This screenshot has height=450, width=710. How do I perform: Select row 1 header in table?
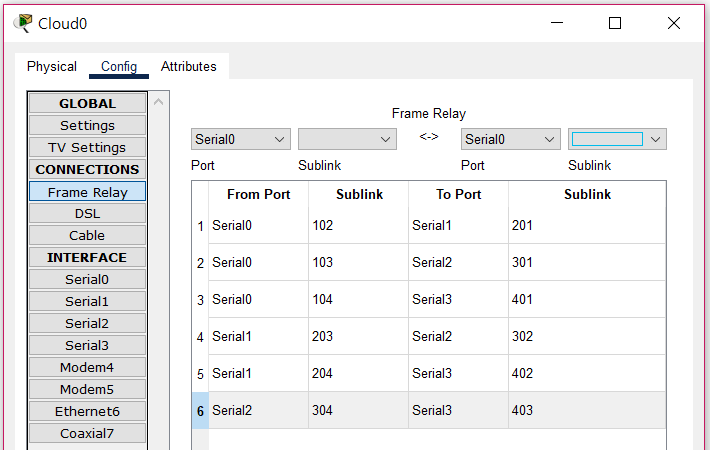click(200, 225)
